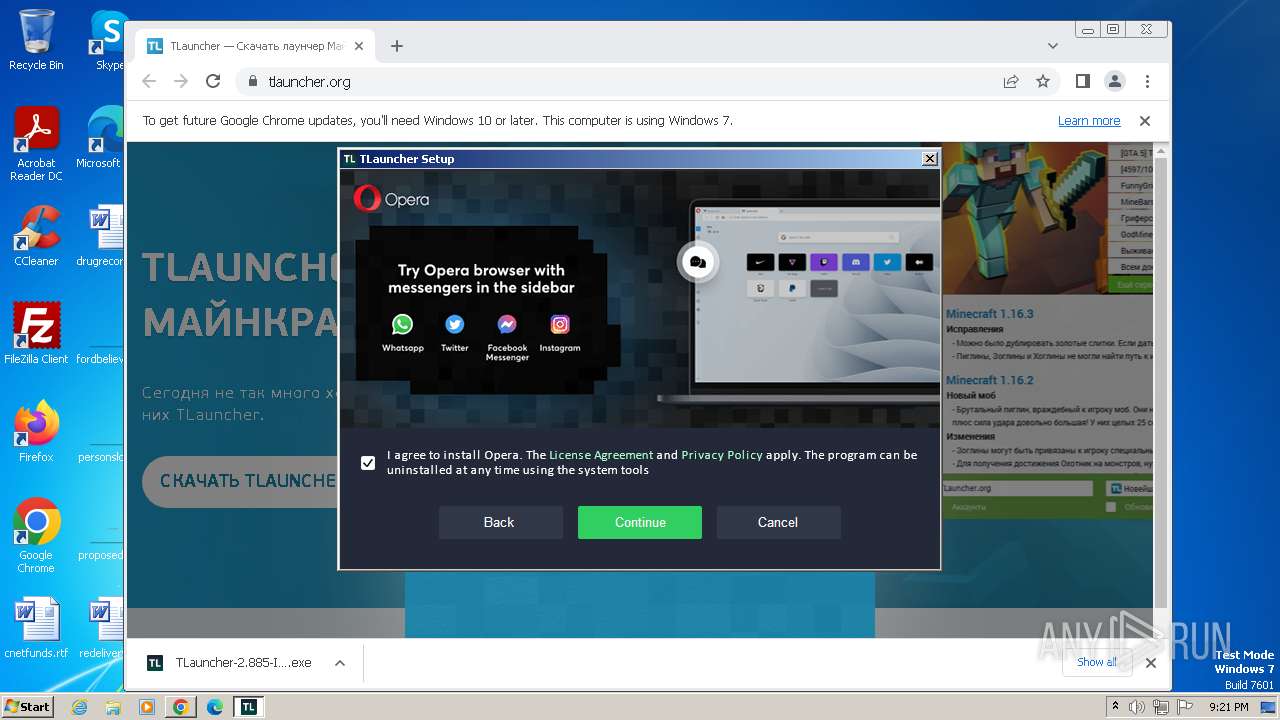
Task: Open Microsoft Edge from the taskbar
Action: click(215, 707)
